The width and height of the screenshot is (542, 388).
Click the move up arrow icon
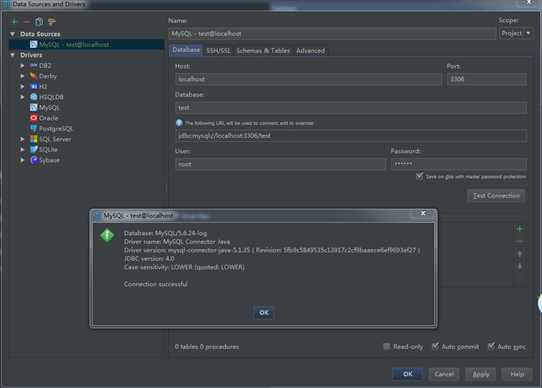coord(519,255)
